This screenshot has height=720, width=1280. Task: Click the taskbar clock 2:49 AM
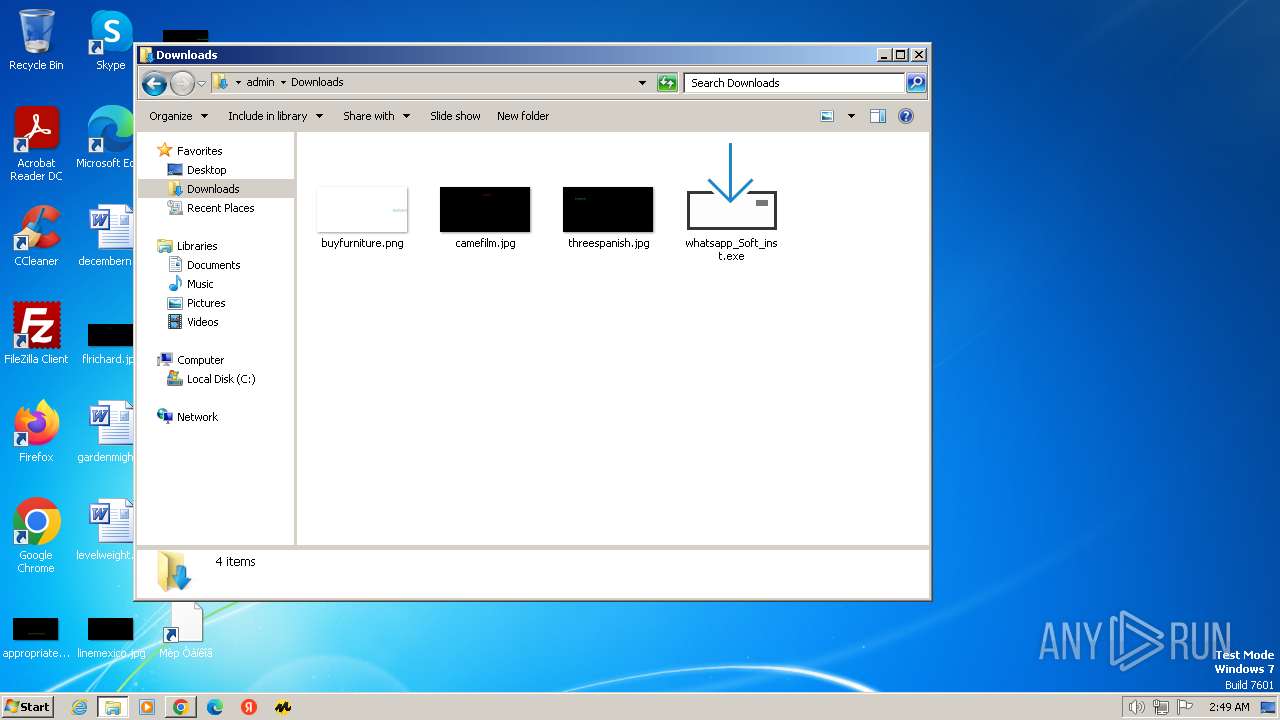click(1229, 707)
